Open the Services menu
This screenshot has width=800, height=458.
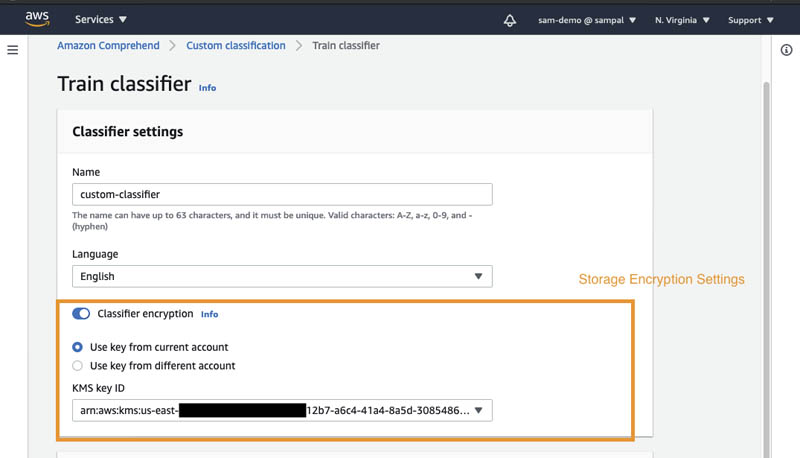101,19
